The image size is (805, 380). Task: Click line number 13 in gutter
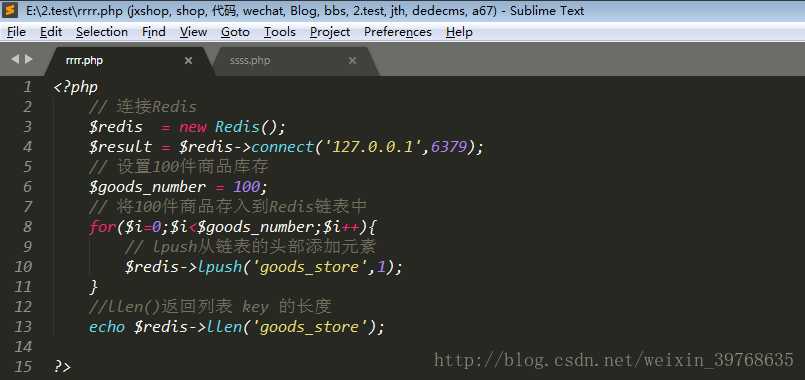pos(23,327)
